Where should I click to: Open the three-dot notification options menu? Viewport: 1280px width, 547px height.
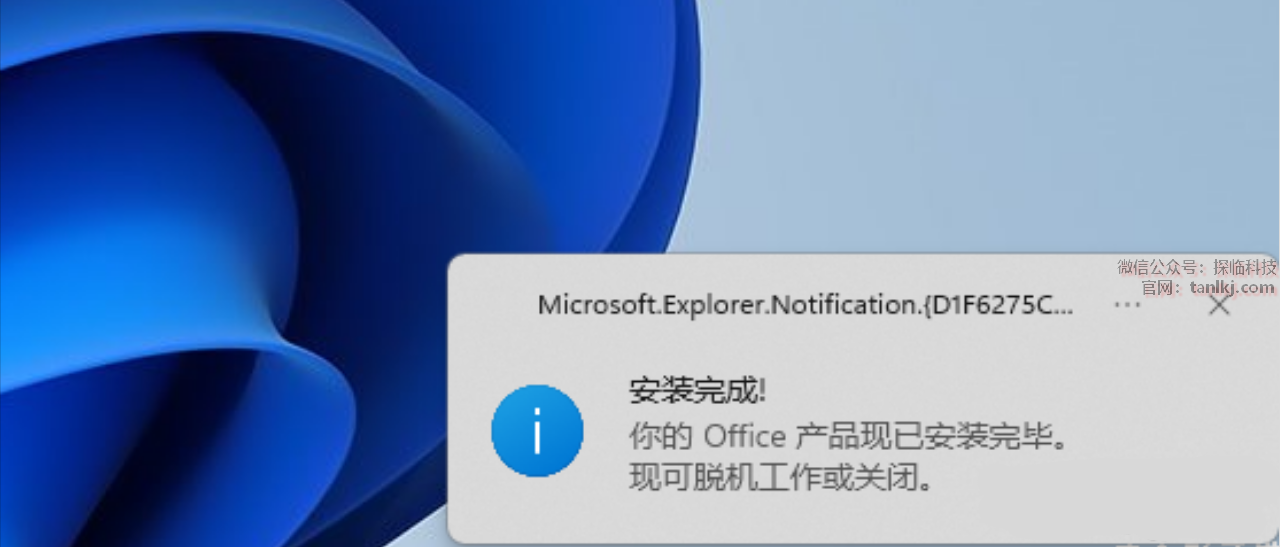pos(1127,305)
